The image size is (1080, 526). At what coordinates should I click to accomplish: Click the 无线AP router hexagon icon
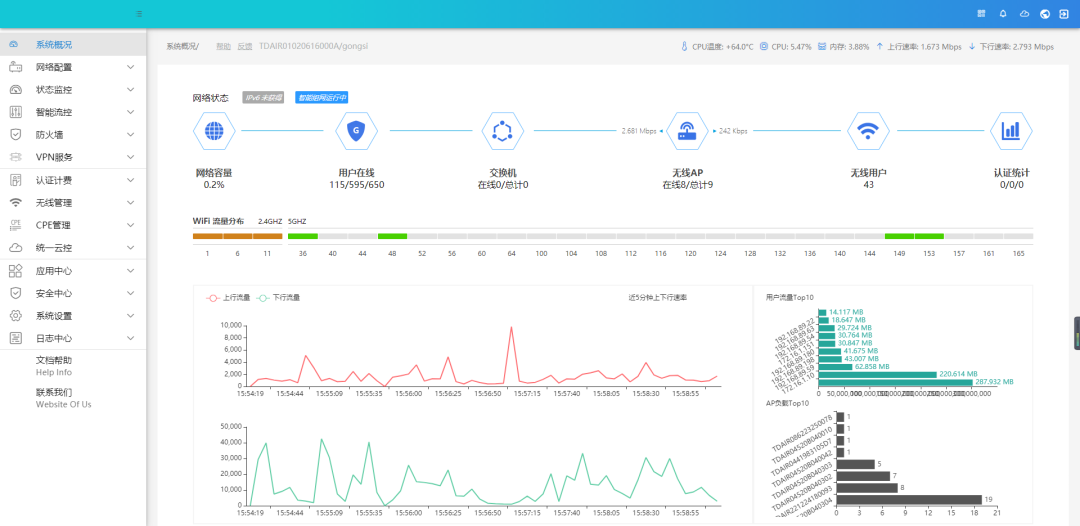coord(687,130)
